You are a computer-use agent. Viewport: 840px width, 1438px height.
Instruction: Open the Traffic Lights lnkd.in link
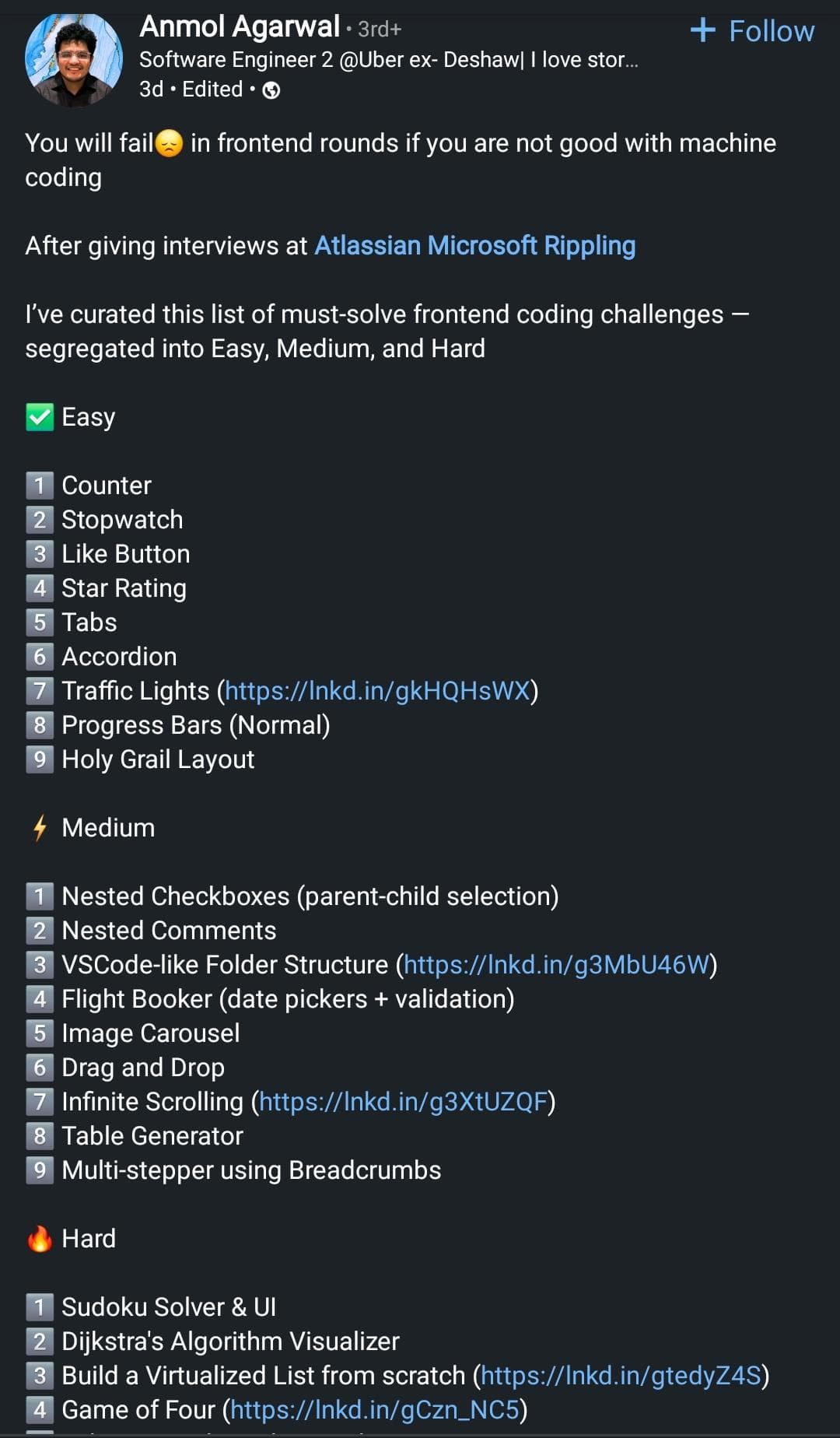click(380, 690)
